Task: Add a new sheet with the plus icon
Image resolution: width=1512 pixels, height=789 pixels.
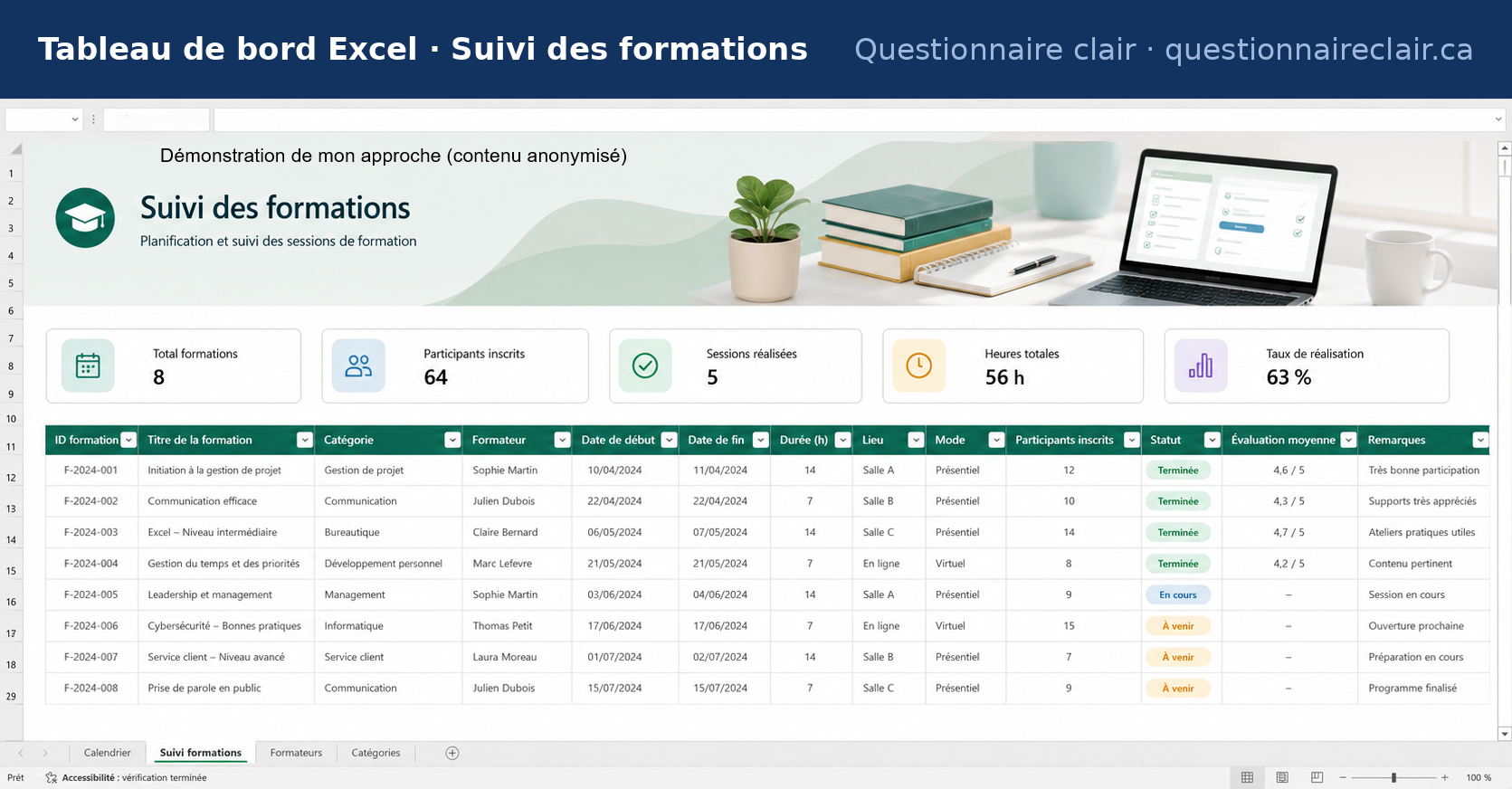Action: (x=452, y=753)
